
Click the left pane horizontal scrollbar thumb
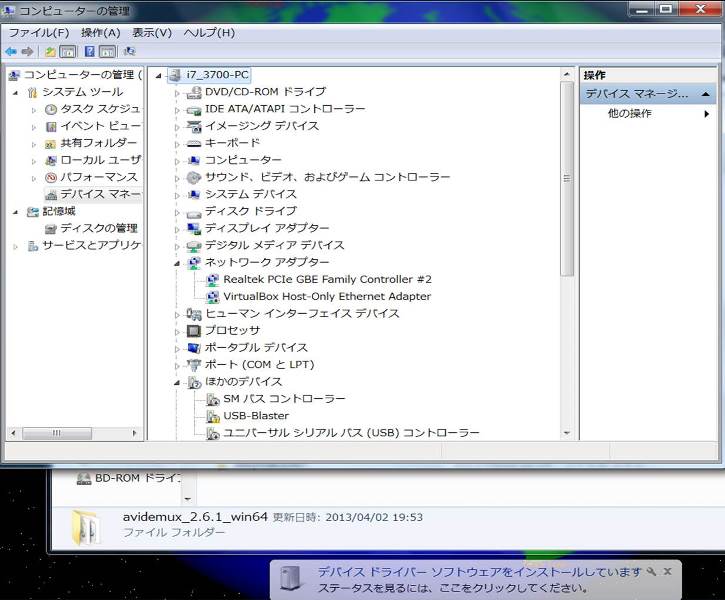[56, 433]
